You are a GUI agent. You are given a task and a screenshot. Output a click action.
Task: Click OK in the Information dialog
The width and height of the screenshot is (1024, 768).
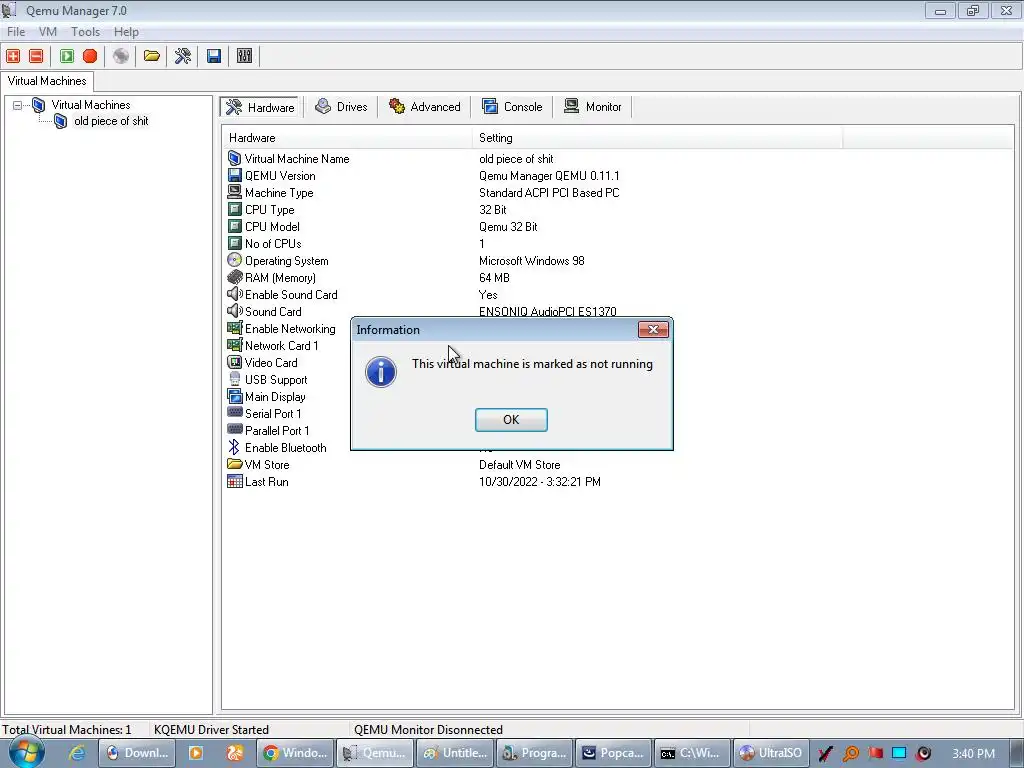pos(511,420)
